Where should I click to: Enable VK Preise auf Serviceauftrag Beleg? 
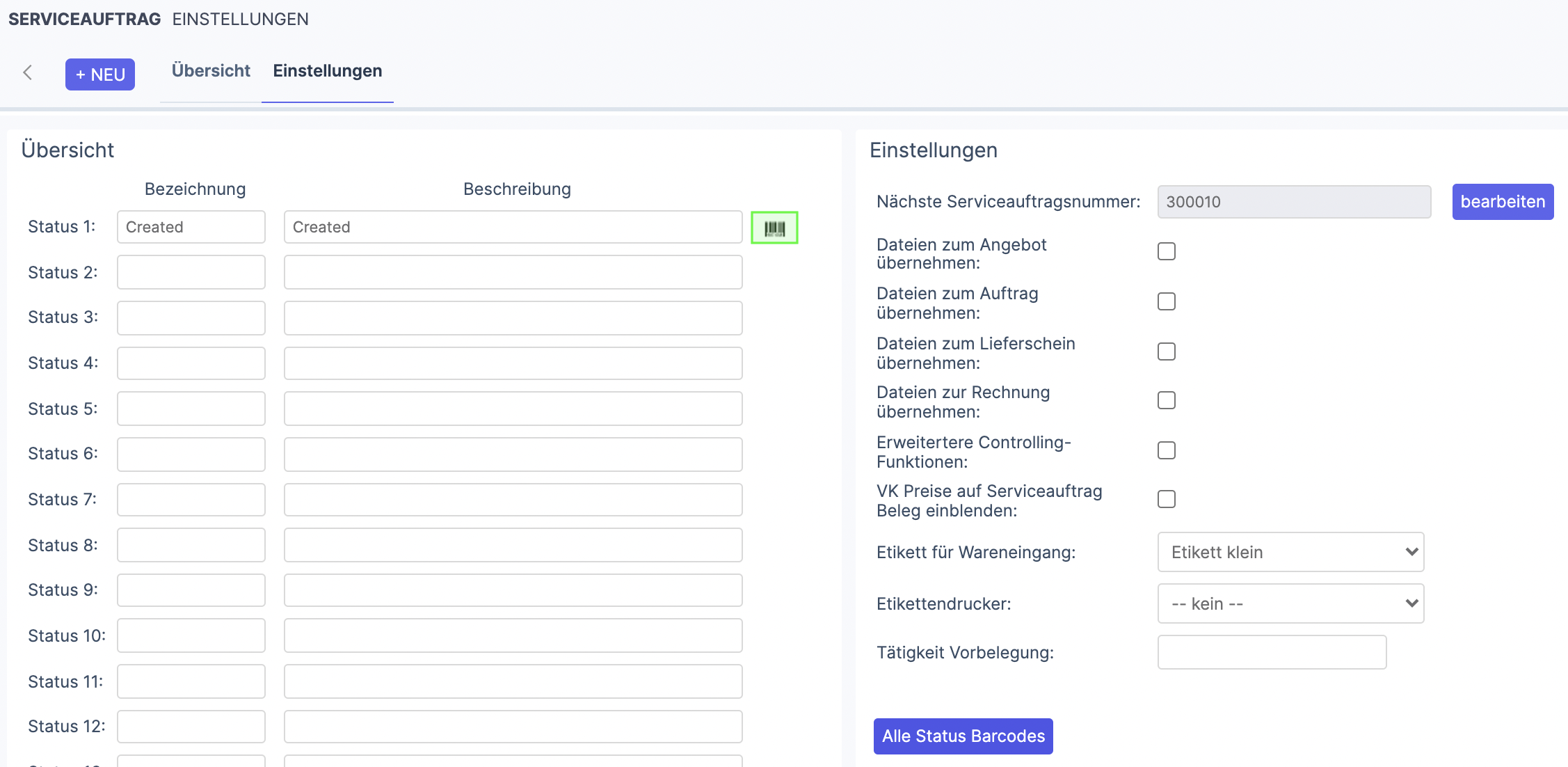click(x=1167, y=499)
